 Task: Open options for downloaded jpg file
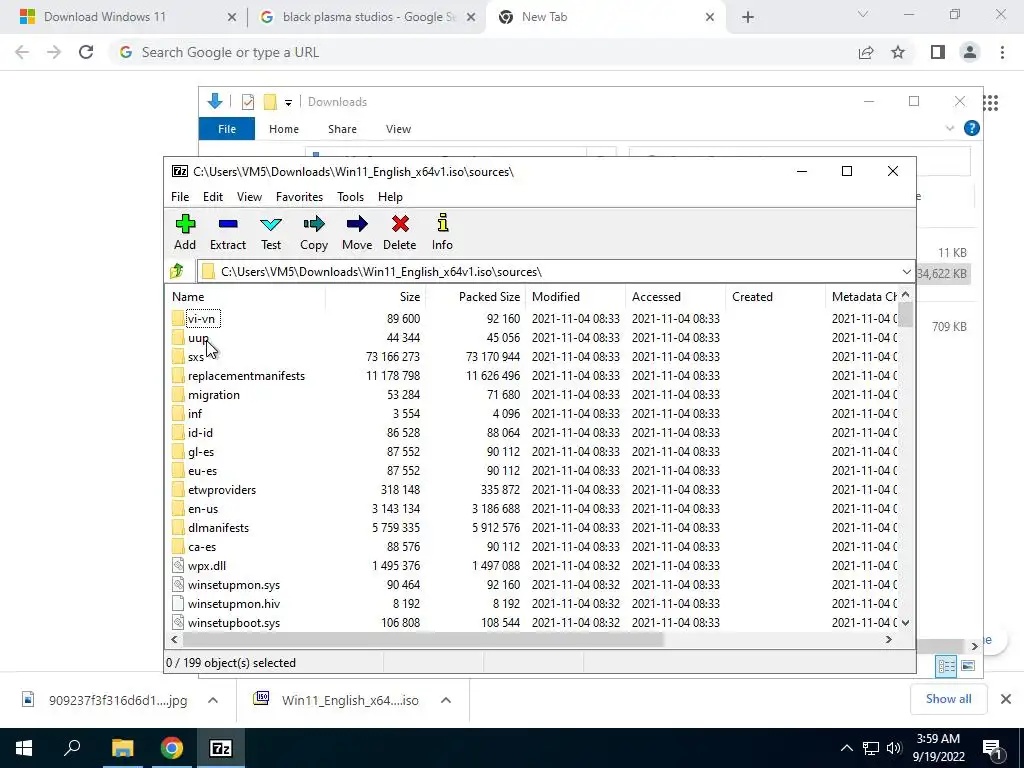(212, 700)
